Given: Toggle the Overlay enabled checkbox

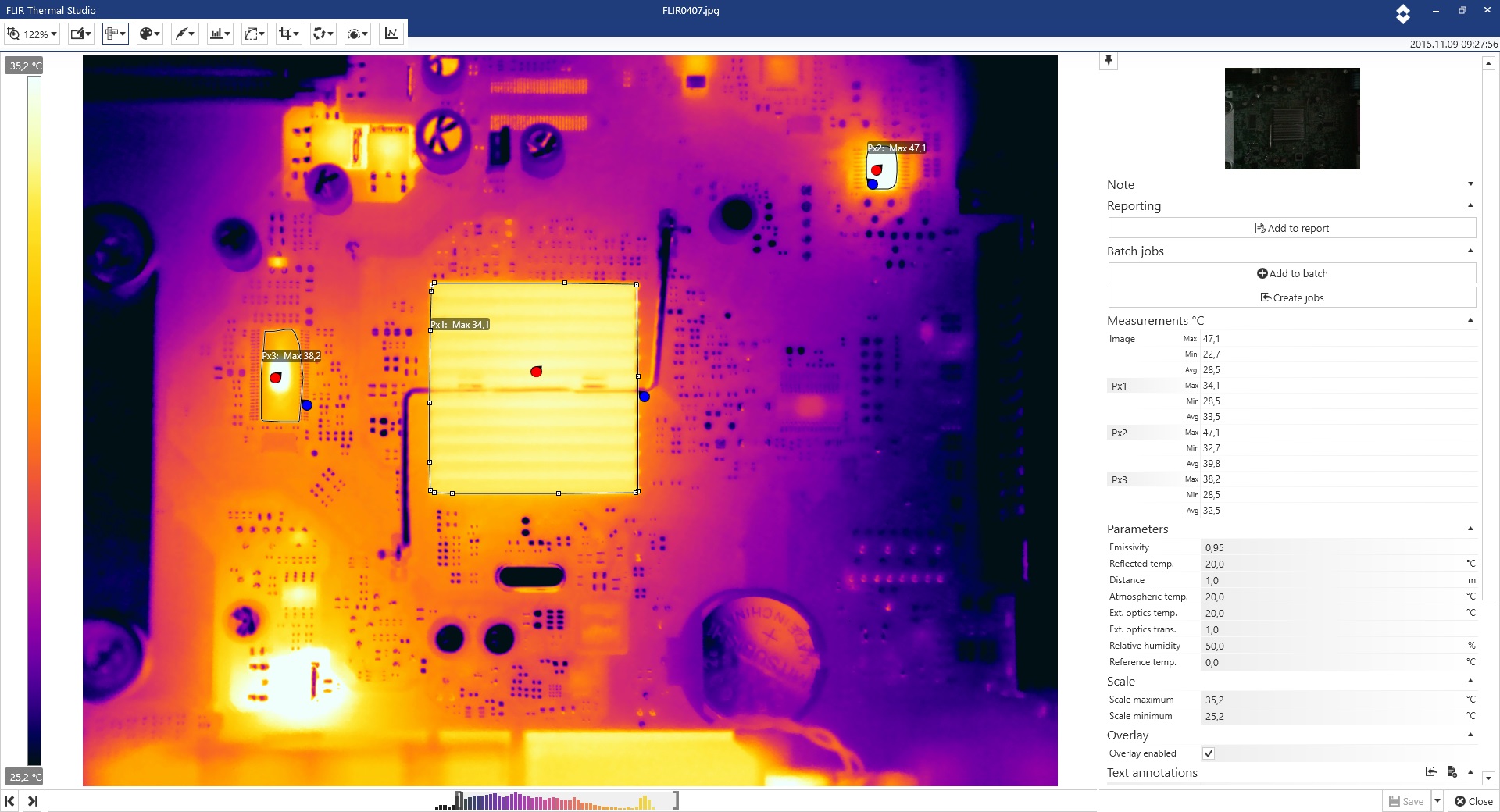Looking at the screenshot, I should [1209, 753].
